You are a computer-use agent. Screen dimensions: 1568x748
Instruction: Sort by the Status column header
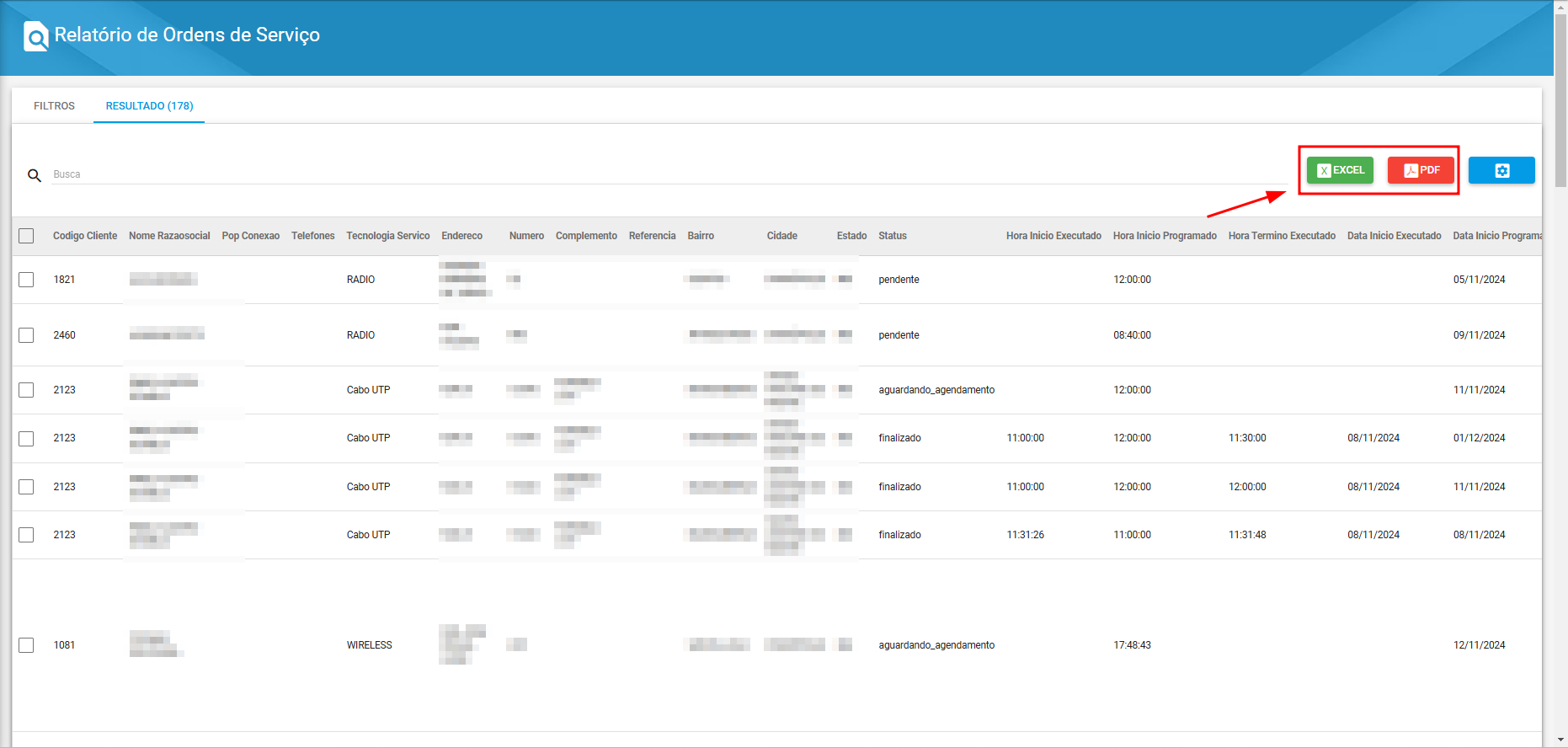[x=893, y=236]
